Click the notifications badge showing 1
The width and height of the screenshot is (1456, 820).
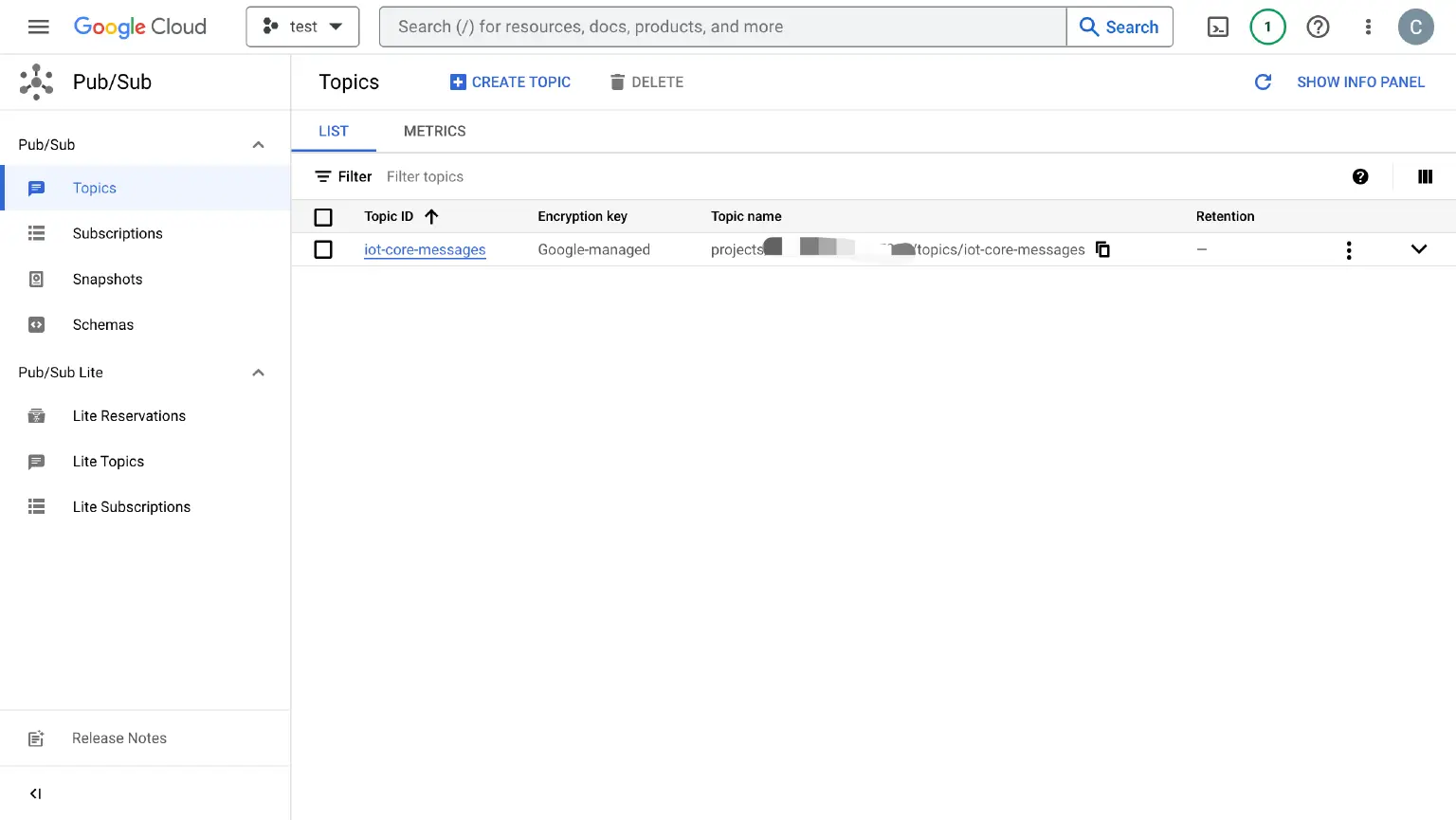click(1267, 27)
